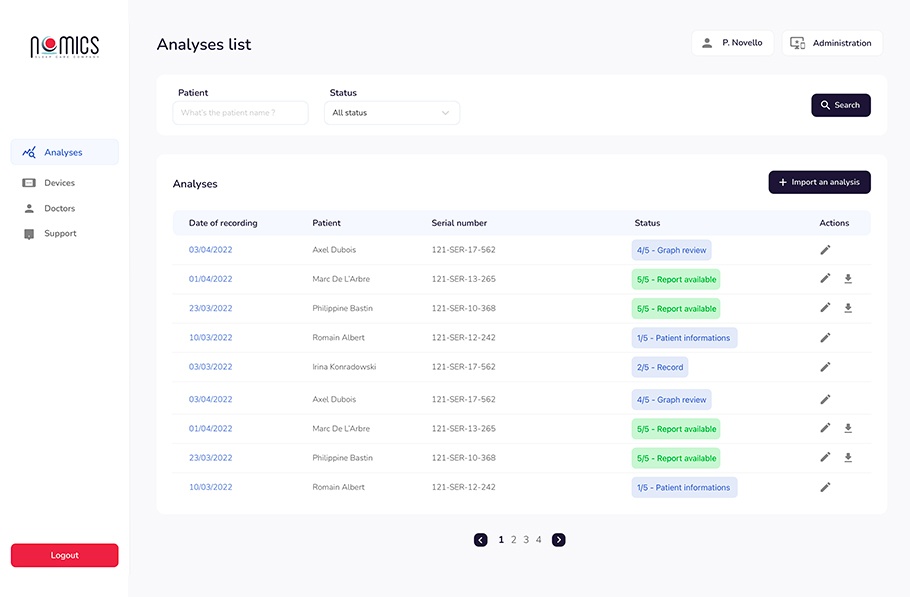
Task: Open Devices in the sidebar
Action: click(59, 183)
